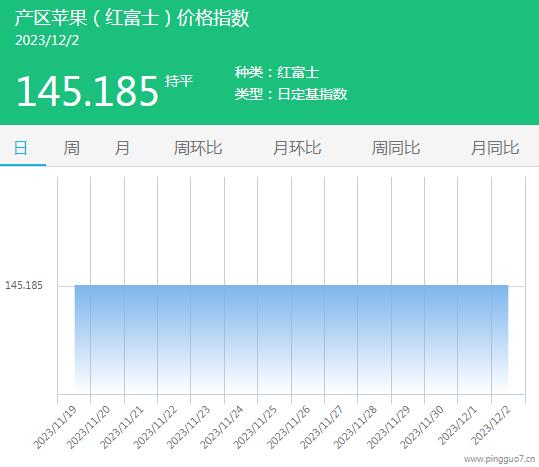
Task: Select the 日 (daily) tab
Action: pos(21,148)
